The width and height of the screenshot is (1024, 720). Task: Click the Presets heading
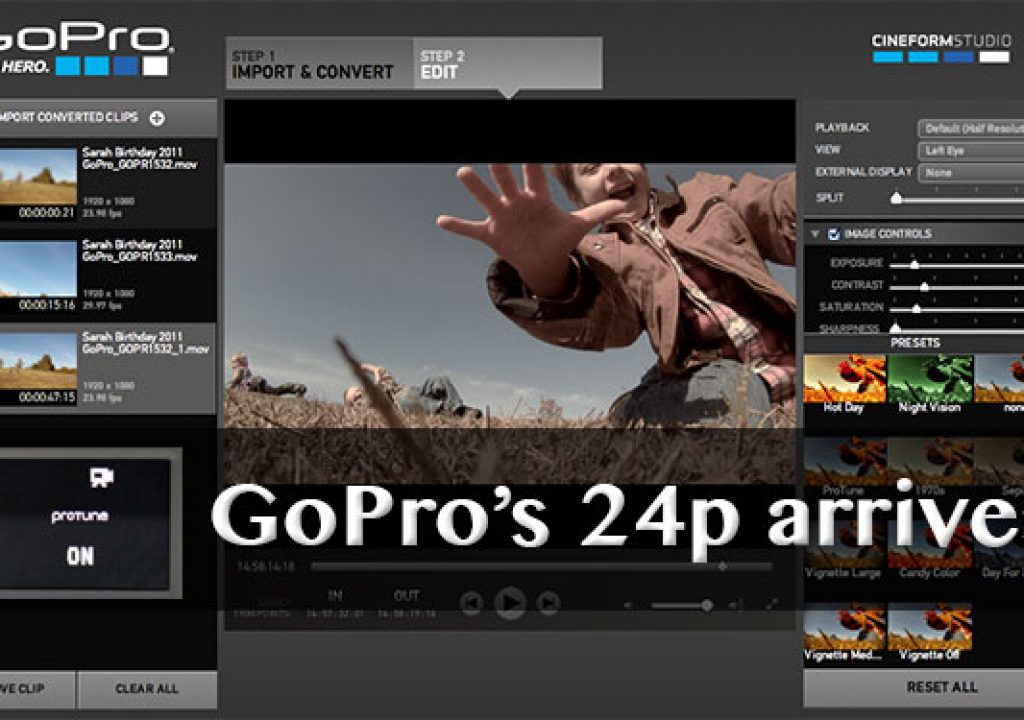click(x=915, y=343)
